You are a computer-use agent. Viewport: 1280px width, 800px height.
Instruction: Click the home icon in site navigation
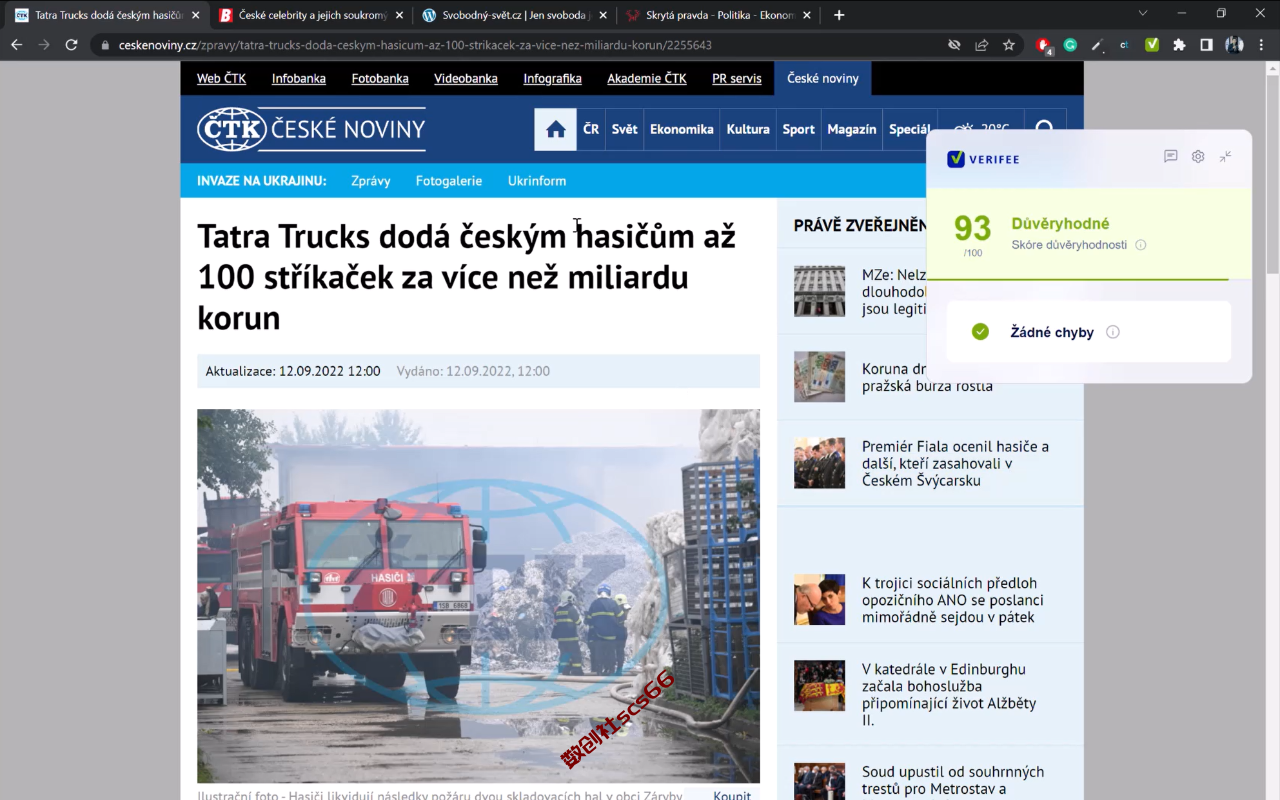[x=555, y=129]
